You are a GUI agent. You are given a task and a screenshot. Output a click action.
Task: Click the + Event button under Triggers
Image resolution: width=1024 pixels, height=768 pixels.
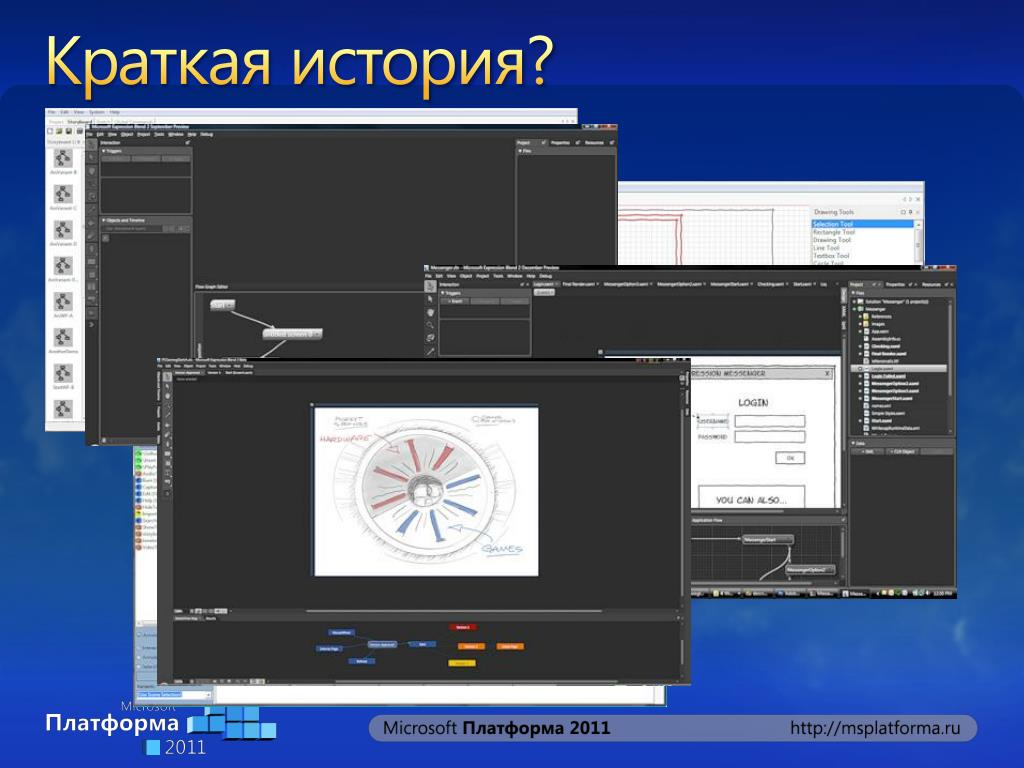coord(455,301)
